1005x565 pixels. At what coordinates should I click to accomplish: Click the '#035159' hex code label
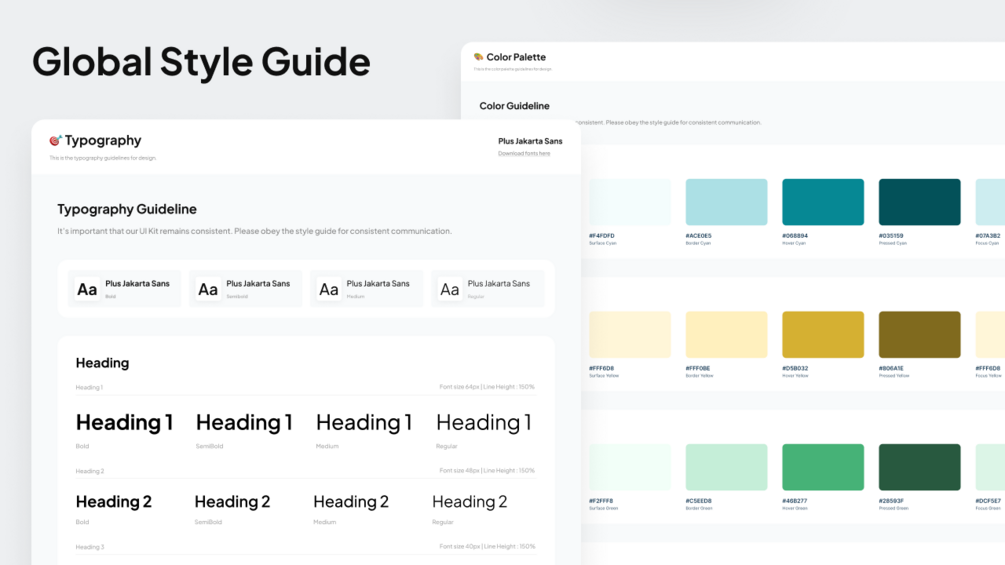click(891, 236)
